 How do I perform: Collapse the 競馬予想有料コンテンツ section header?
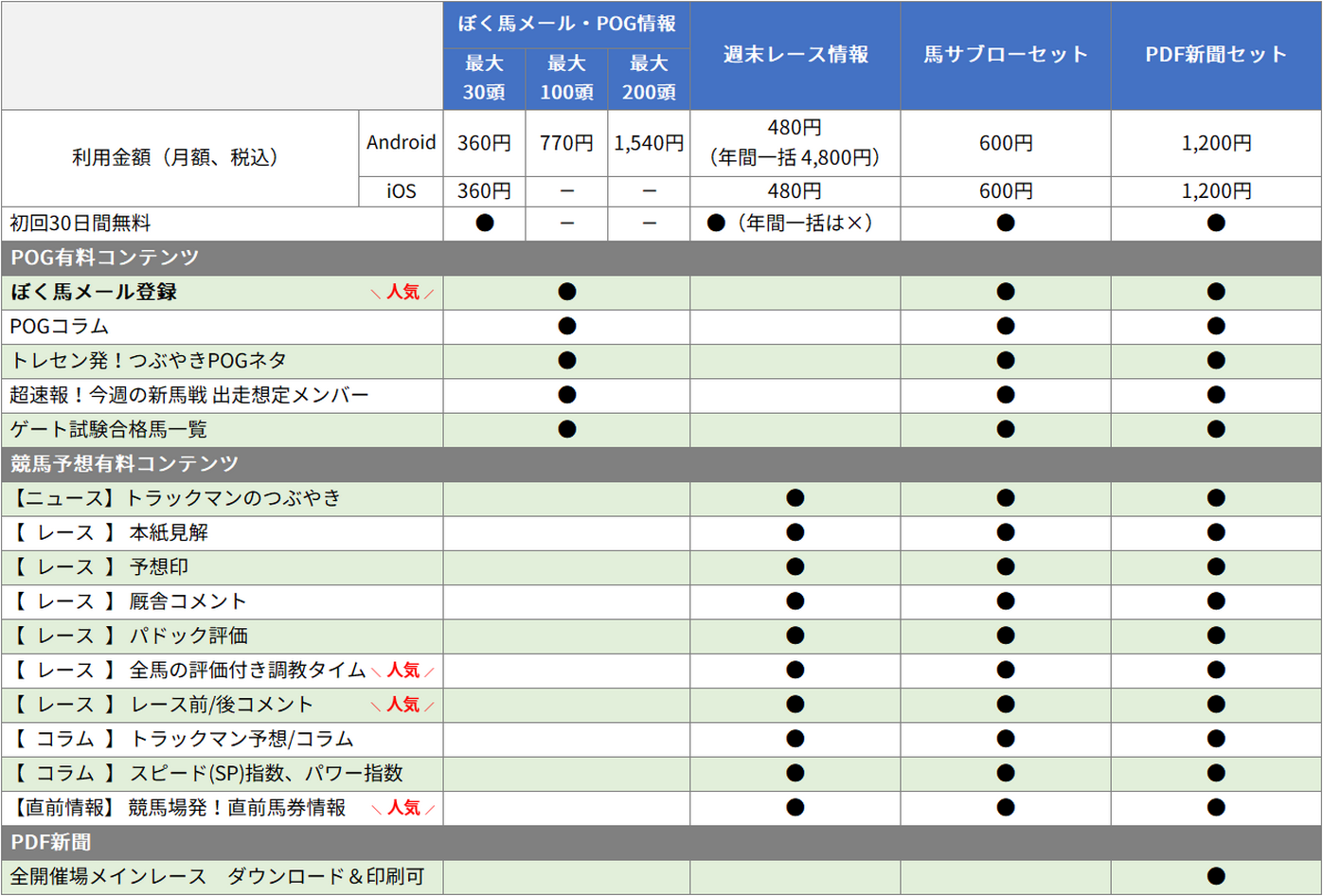(123, 464)
